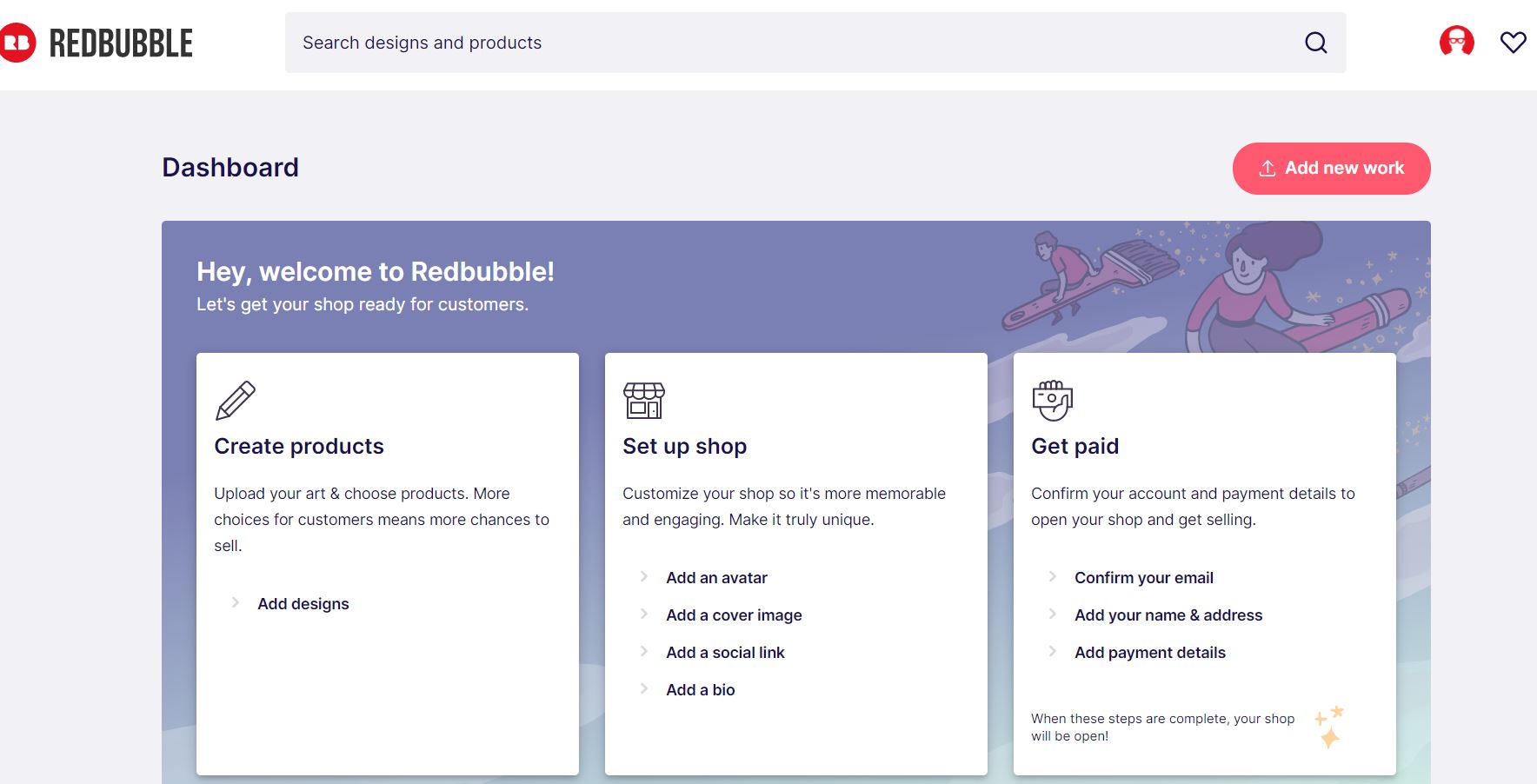This screenshot has height=784, width=1537.
Task: Click the search magnifier icon
Action: pyautogui.click(x=1316, y=43)
